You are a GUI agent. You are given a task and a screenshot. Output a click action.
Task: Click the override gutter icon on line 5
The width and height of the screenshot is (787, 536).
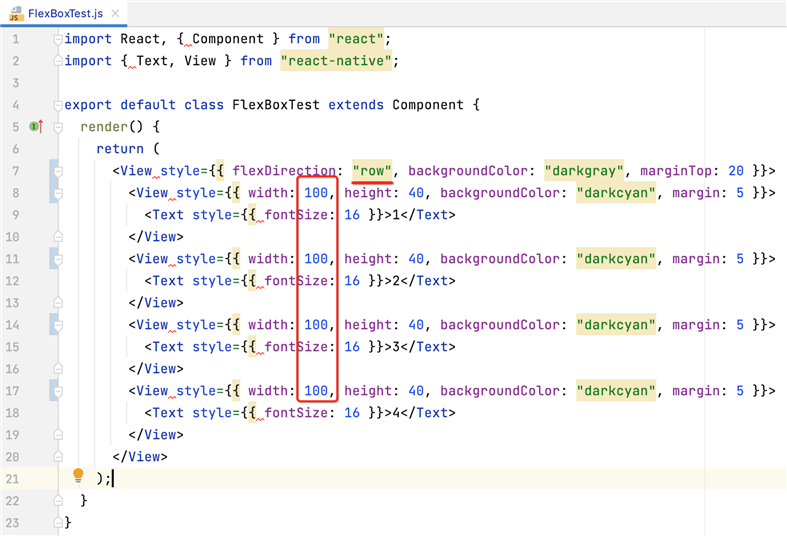tap(36, 126)
